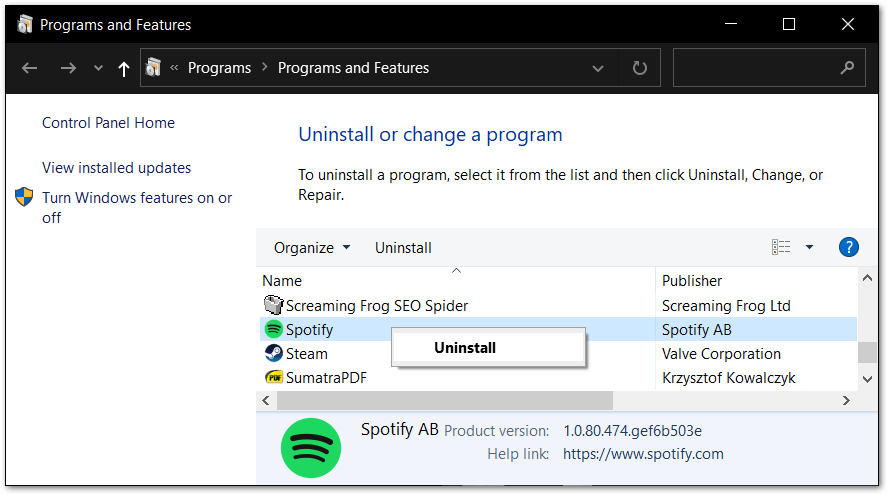Click the vertical scrollbar down arrow
This screenshot has width=888, height=495.
(867, 379)
